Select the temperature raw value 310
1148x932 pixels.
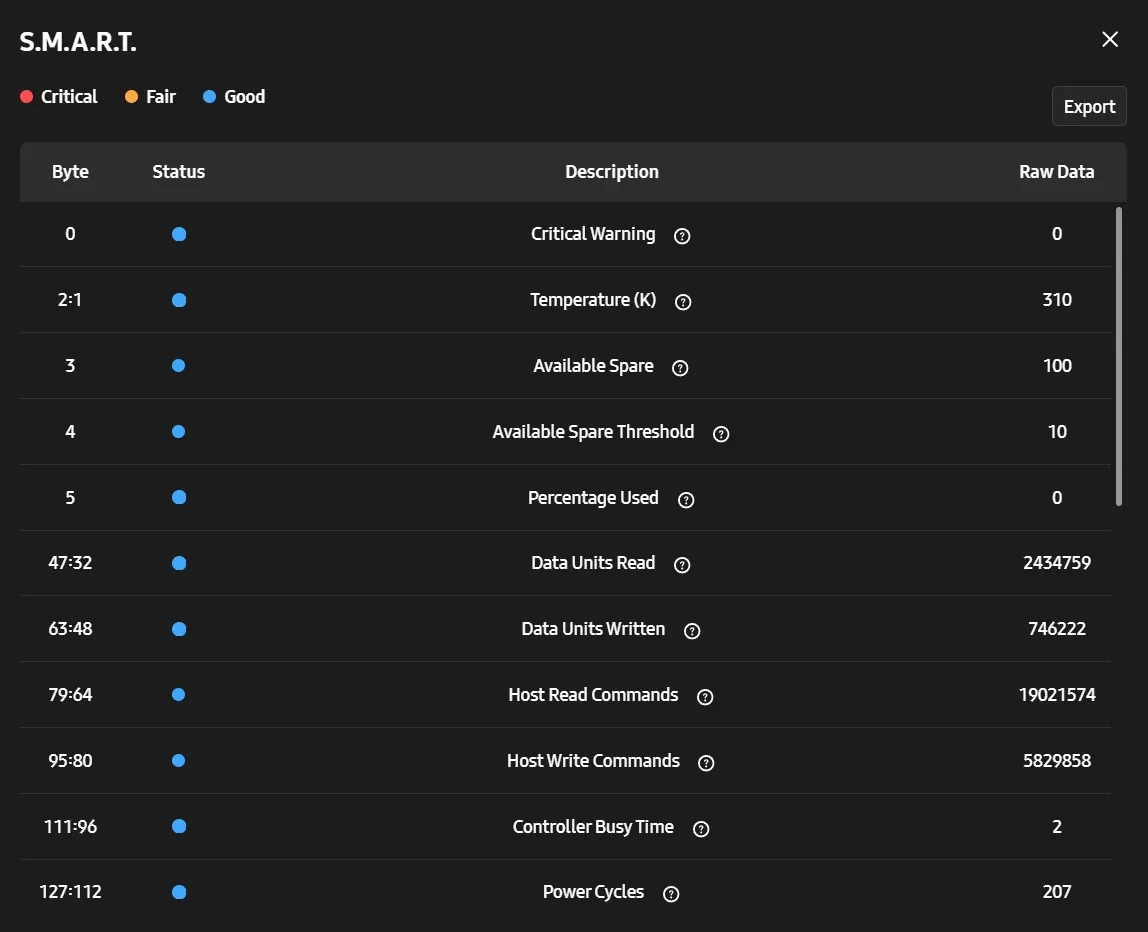pos(1056,299)
